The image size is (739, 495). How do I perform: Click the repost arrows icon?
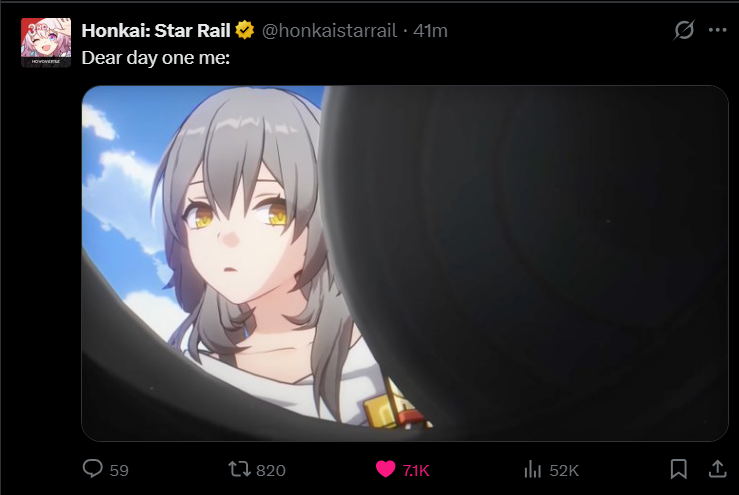239,469
